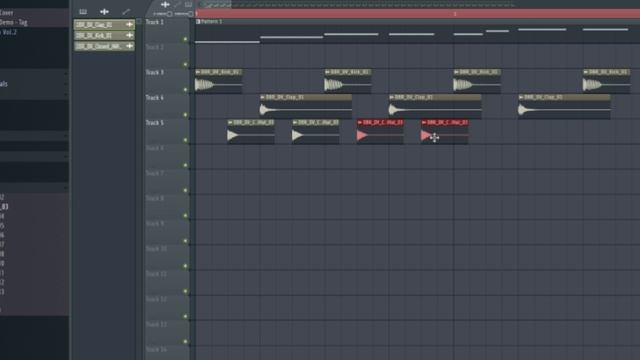Open the menu arrow on the second clap clip
The image size is (640, 360).
coord(392,98)
